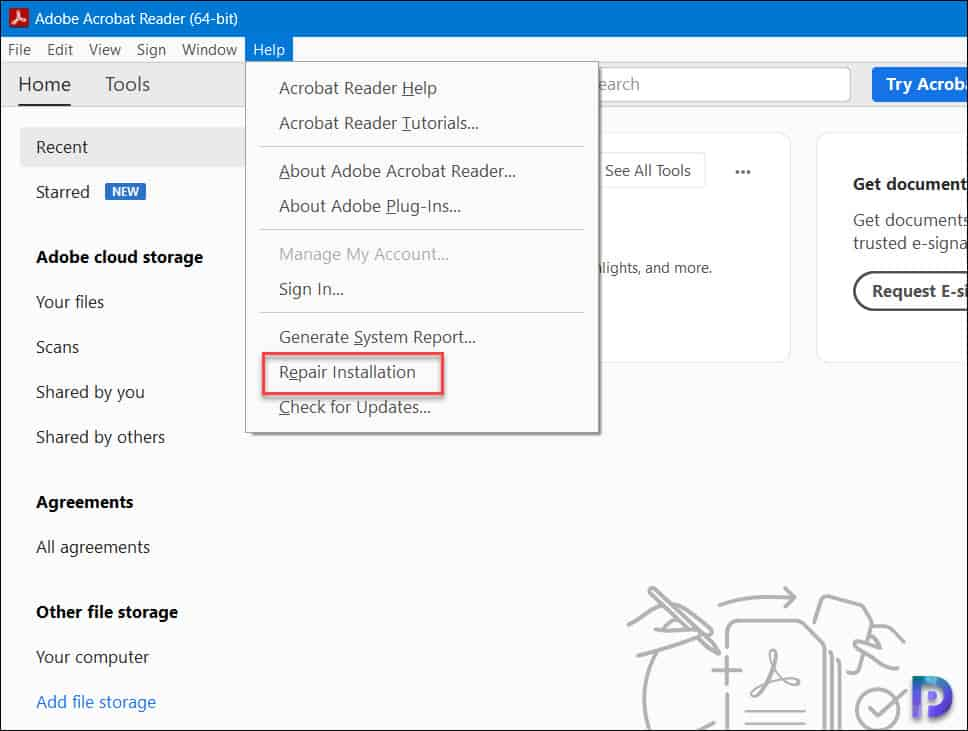Click the See All Tools button
This screenshot has height=731, width=968.
(650, 170)
